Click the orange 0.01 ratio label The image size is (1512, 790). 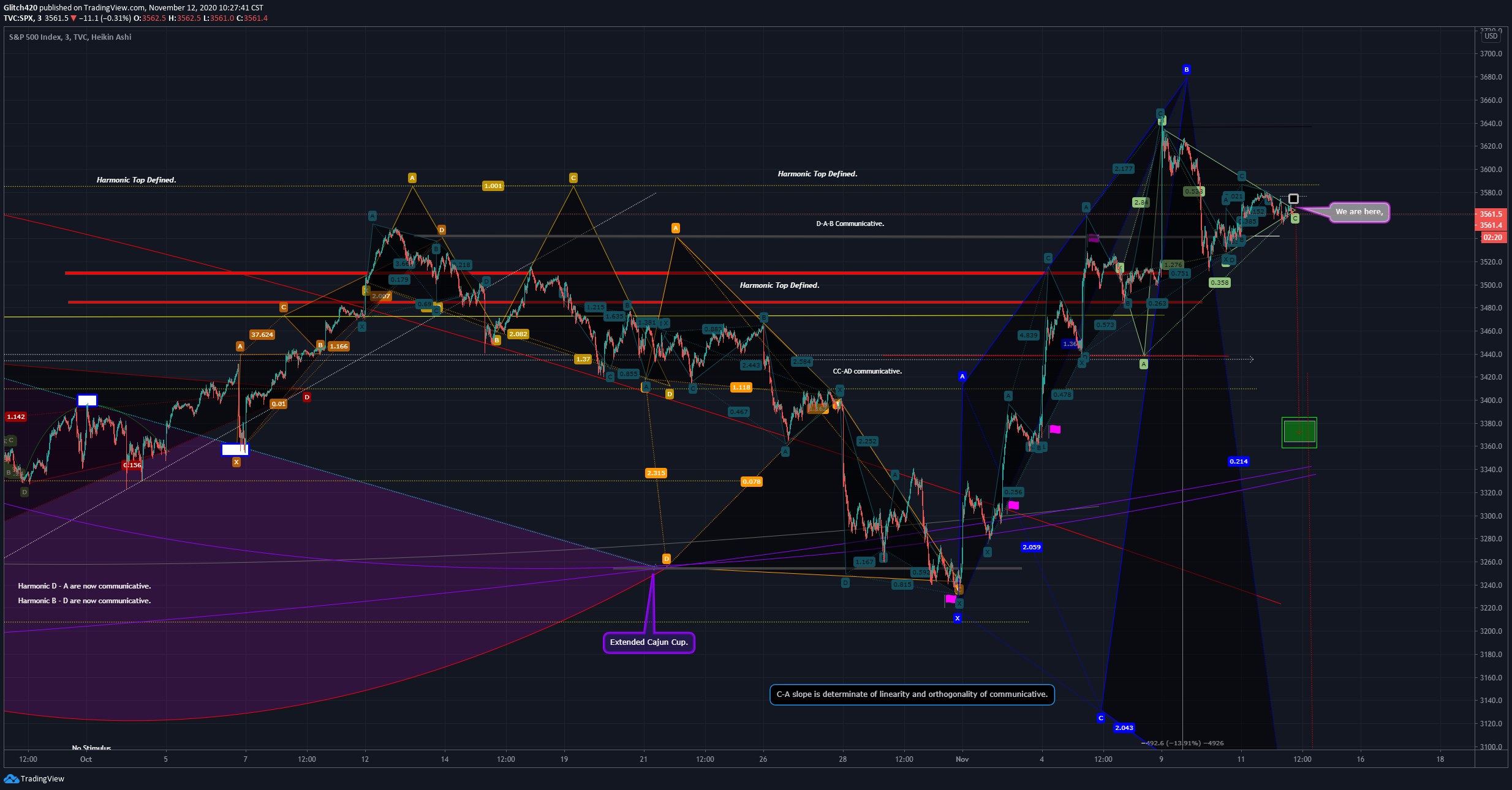[278, 404]
